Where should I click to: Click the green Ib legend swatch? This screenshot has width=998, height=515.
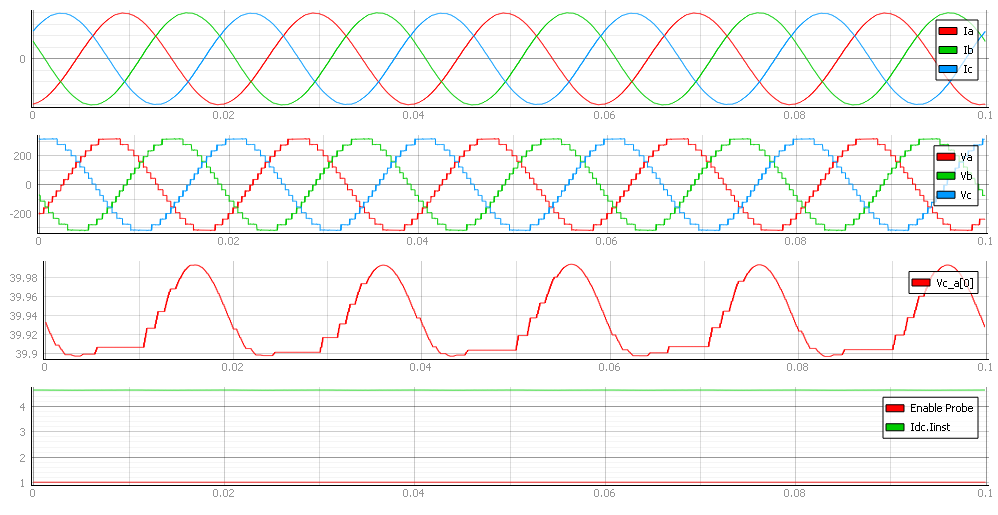click(949, 50)
